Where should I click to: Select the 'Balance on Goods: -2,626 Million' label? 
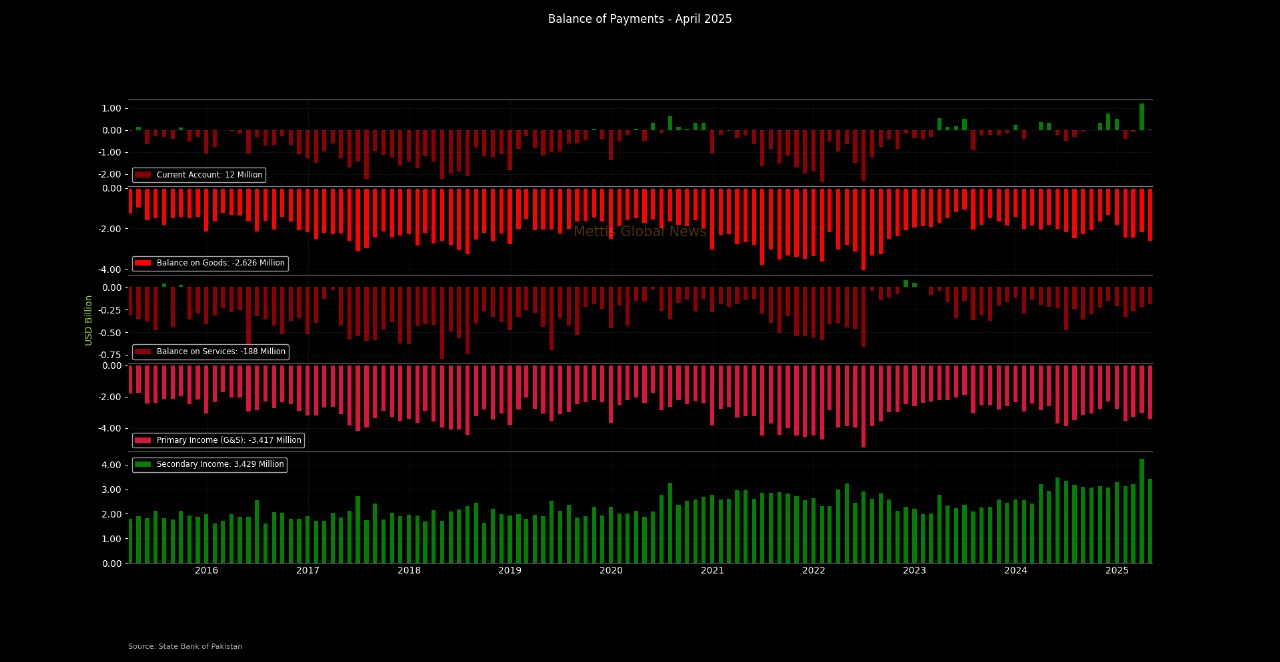point(221,263)
